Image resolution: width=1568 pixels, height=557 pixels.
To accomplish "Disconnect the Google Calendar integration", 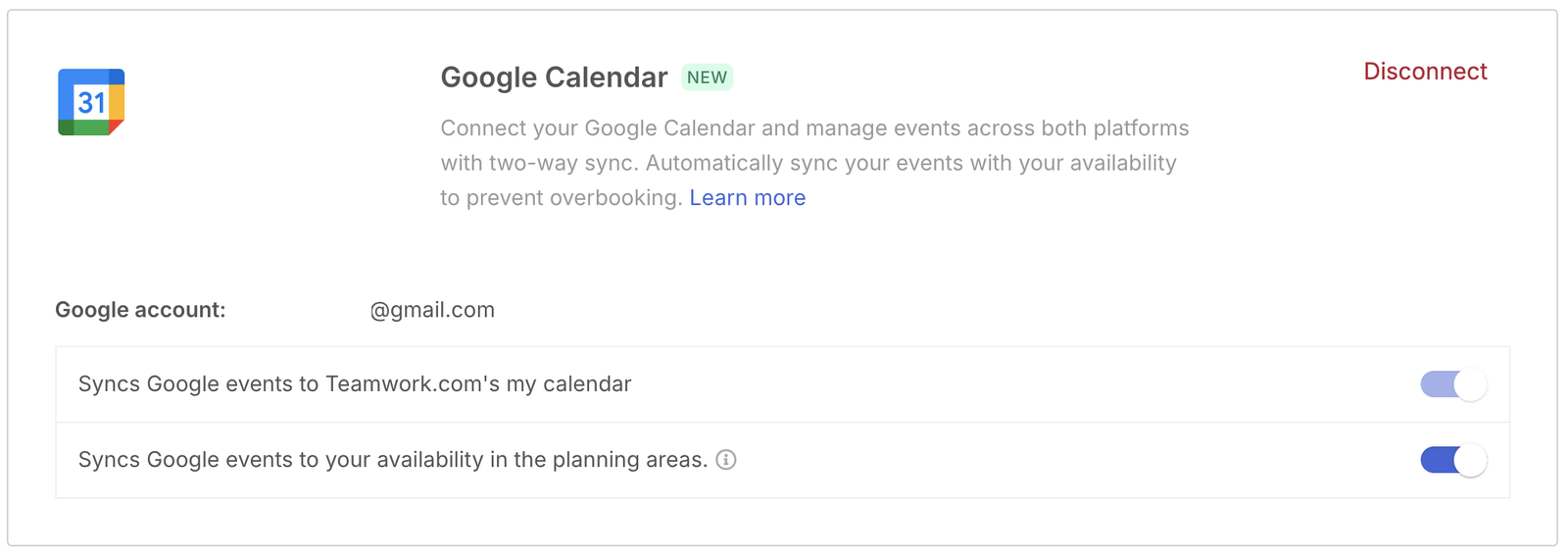I will pyautogui.click(x=1425, y=72).
